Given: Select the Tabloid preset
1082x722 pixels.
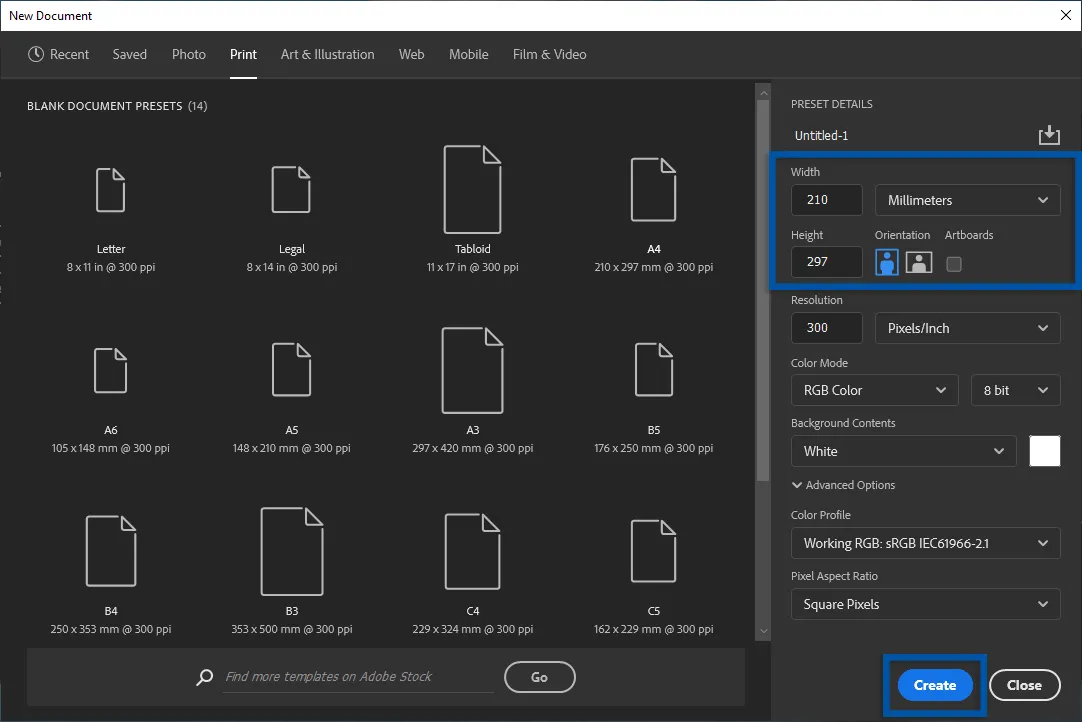Looking at the screenshot, I should pos(472,190).
